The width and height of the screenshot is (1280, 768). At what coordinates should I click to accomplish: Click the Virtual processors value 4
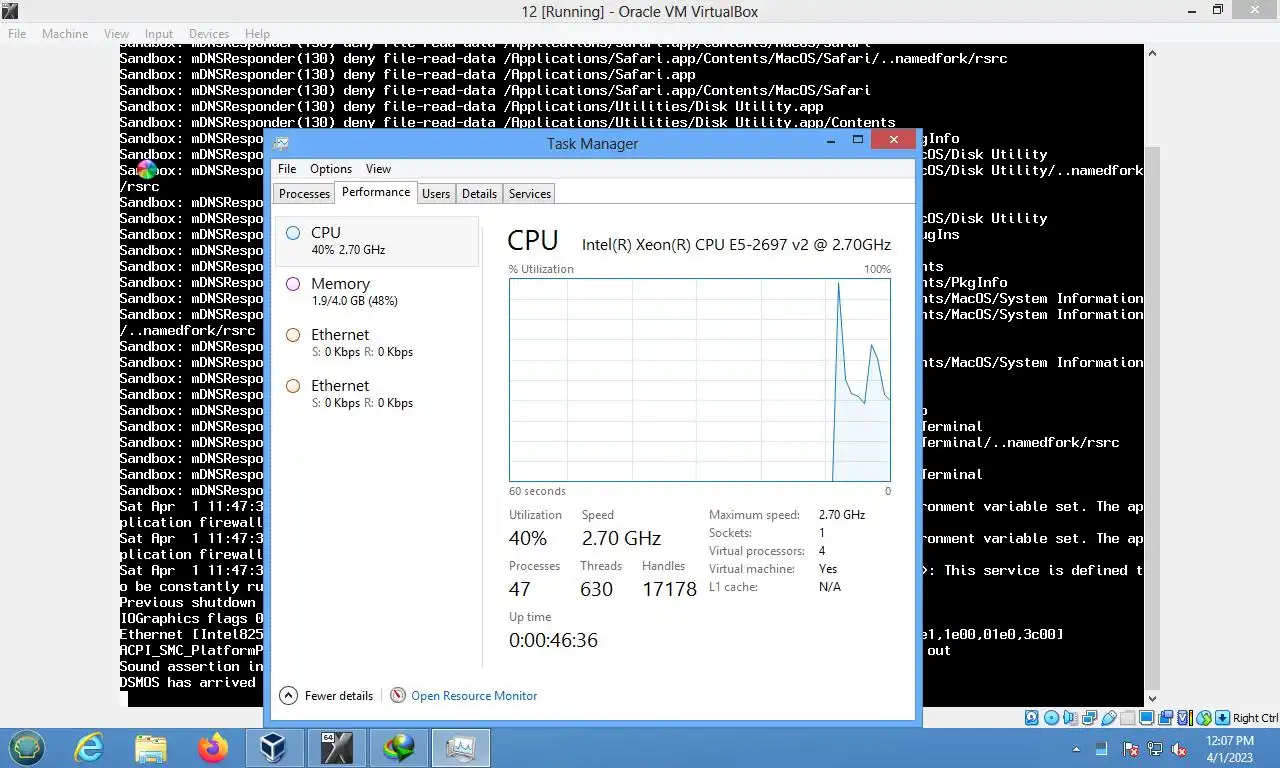822,551
